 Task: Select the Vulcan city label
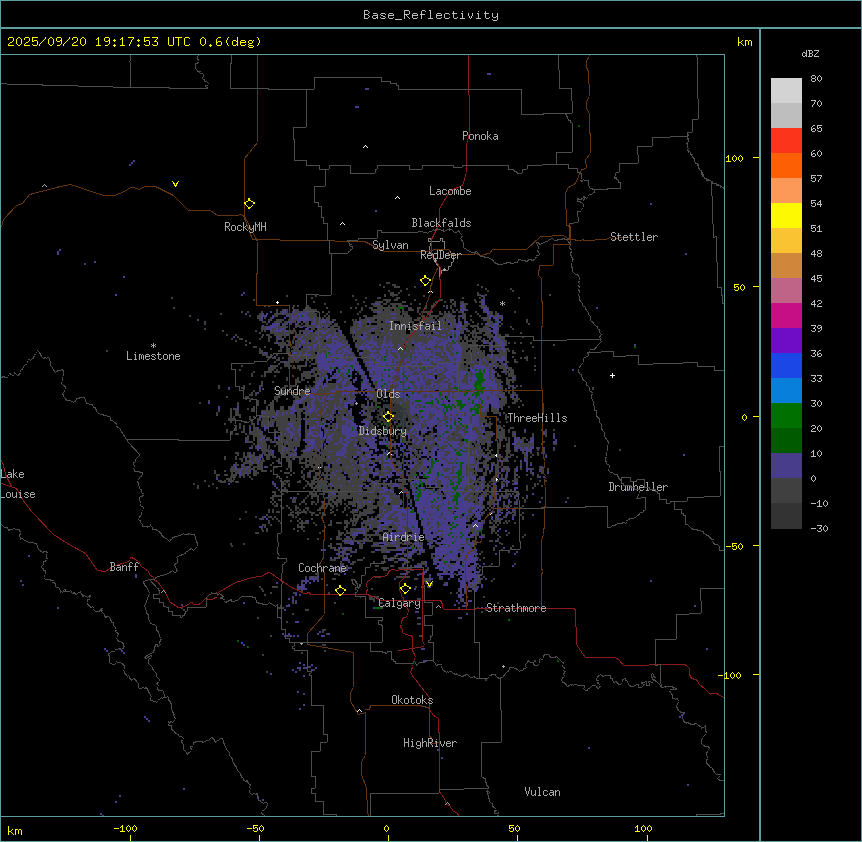(542, 792)
